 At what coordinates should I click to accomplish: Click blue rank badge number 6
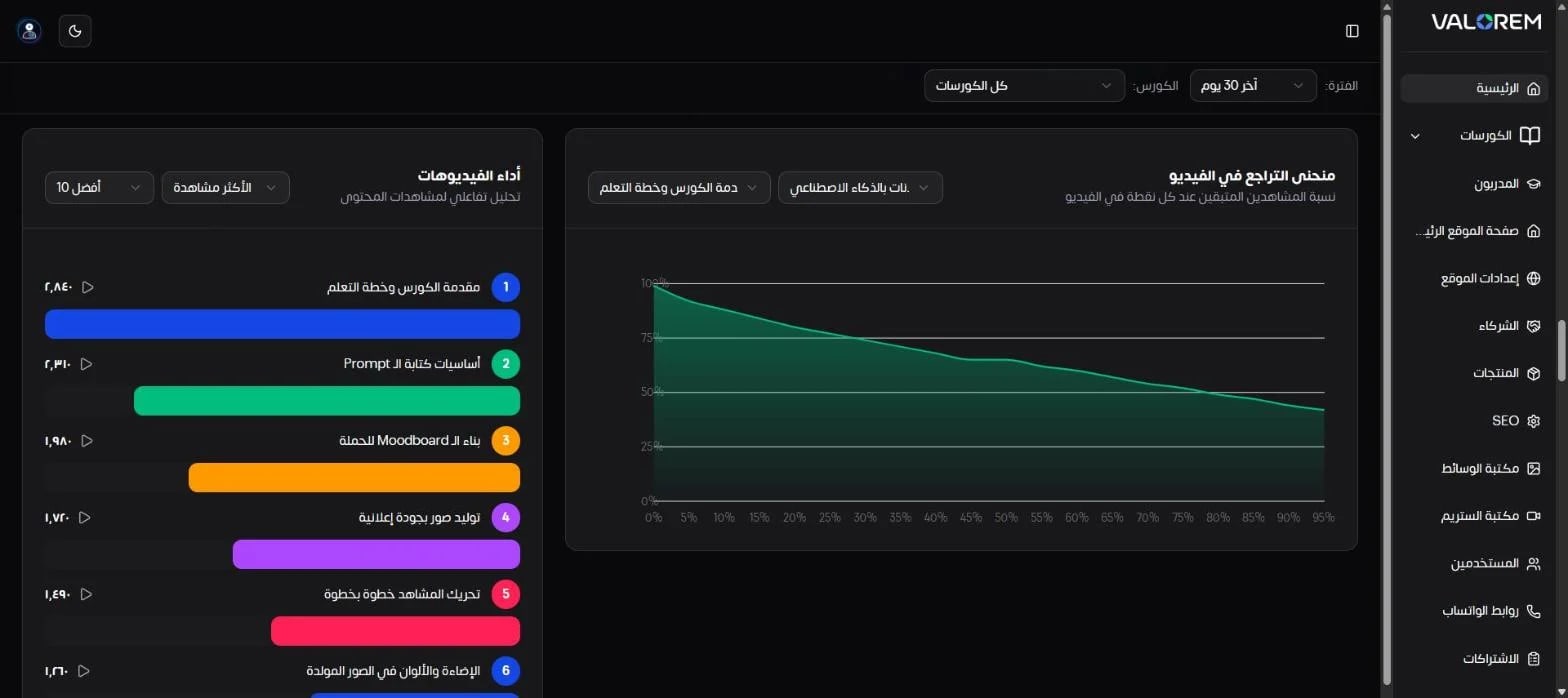coord(506,671)
